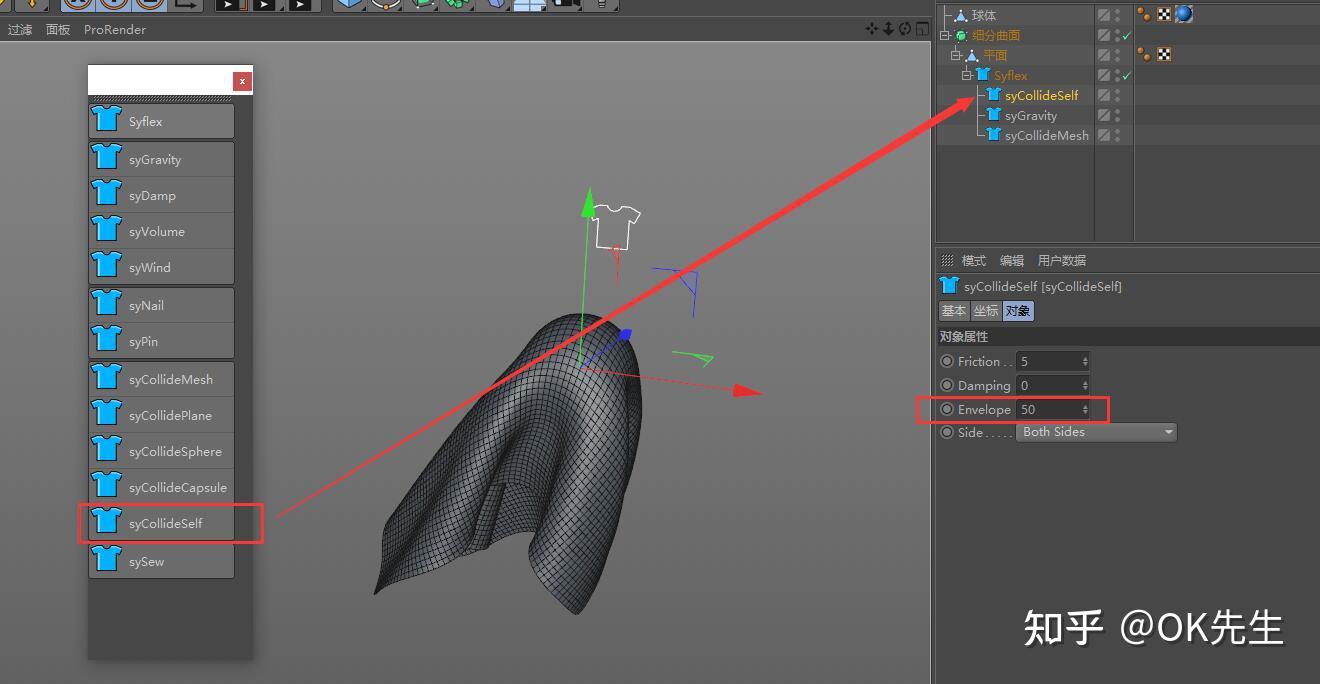Switch to the 坐标 tab in attributes
The height and width of the screenshot is (684, 1320).
pos(985,311)
